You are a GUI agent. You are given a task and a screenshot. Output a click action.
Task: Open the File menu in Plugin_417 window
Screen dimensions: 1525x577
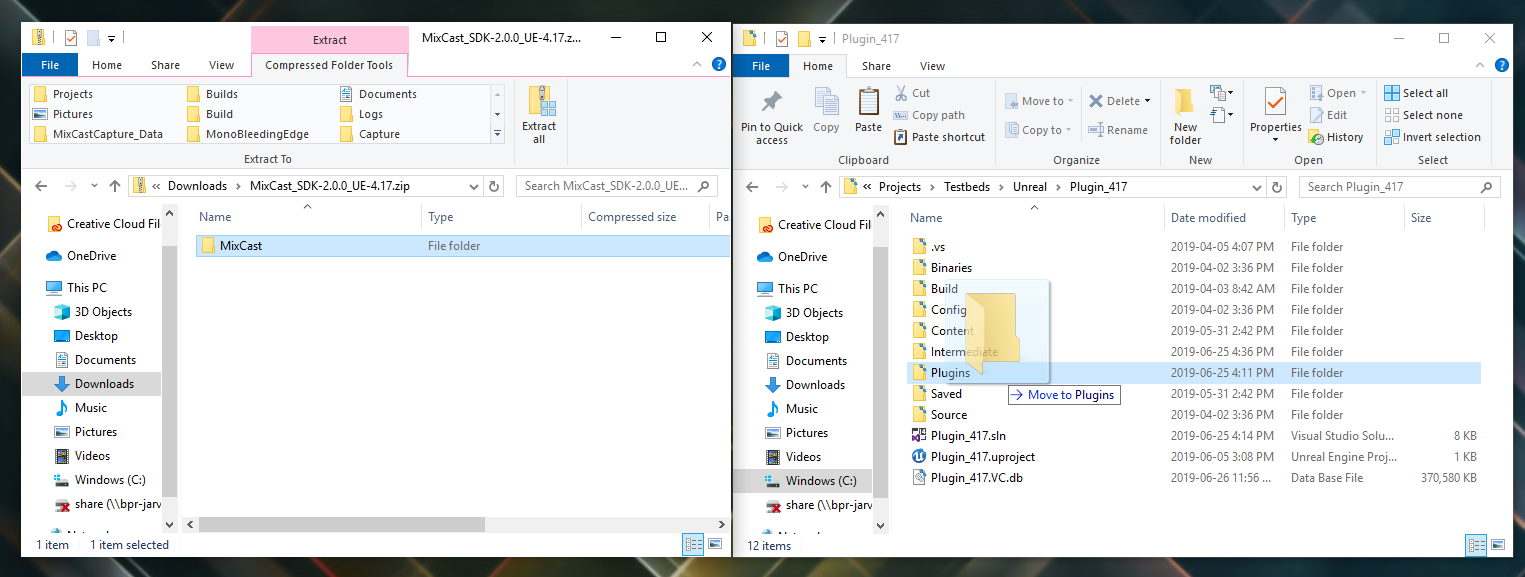[x=761, y=66]
